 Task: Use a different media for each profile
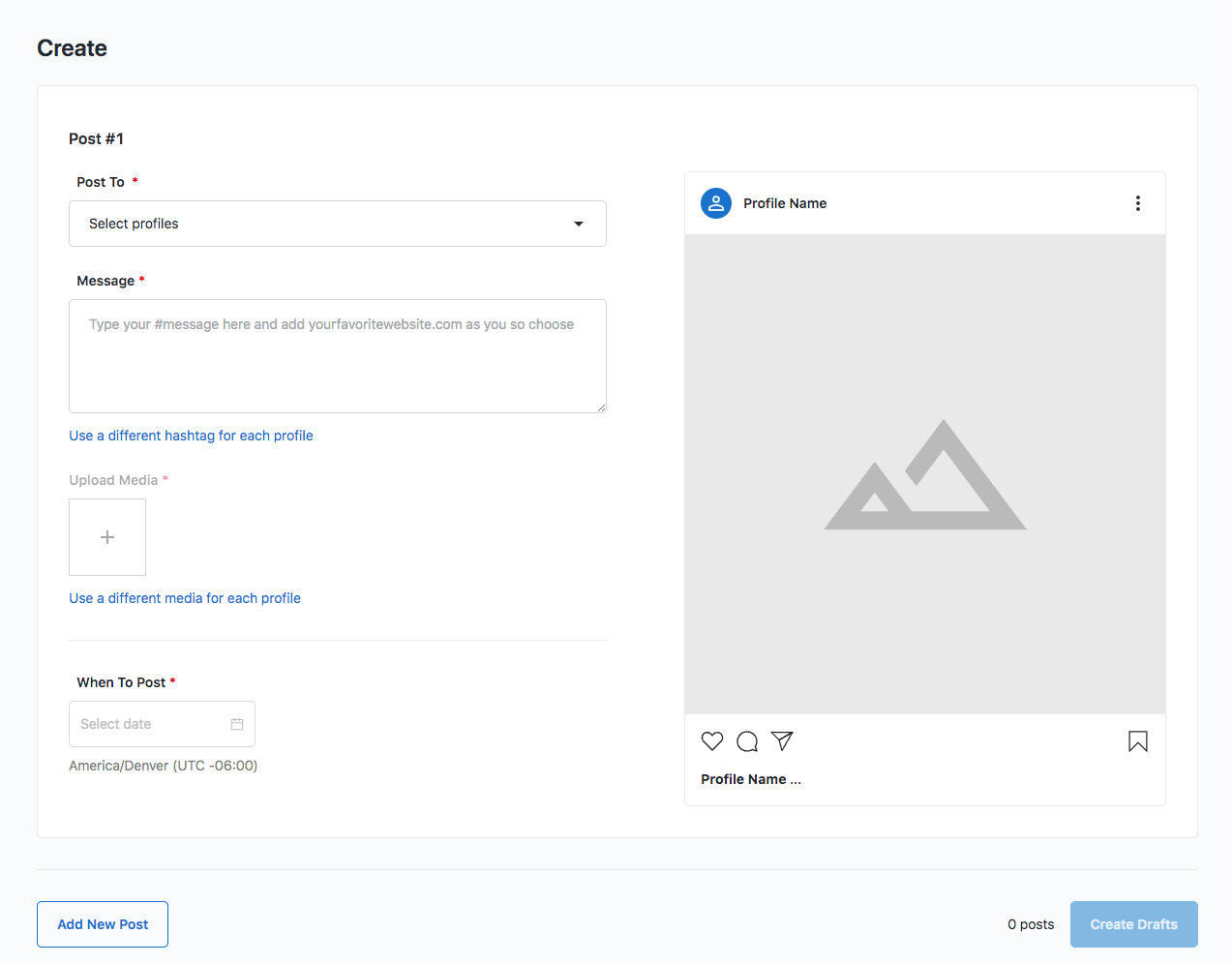pyautogui.click(x=185, y=598)
